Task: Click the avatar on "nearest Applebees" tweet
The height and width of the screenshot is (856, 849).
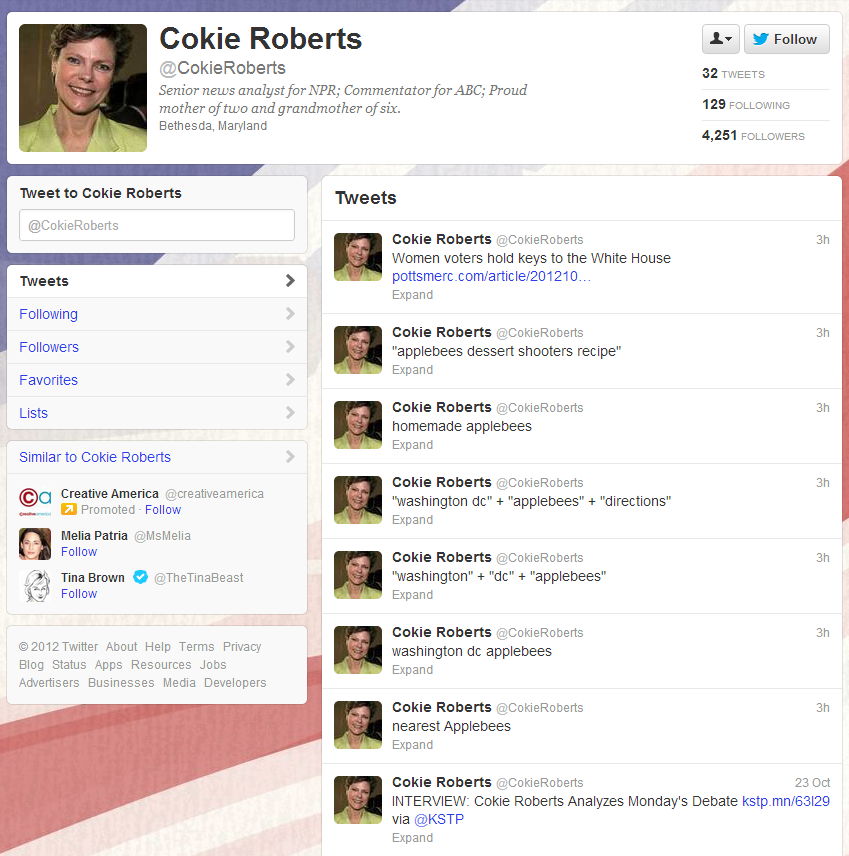Action: pyautogui.click(x=358, y=725)
